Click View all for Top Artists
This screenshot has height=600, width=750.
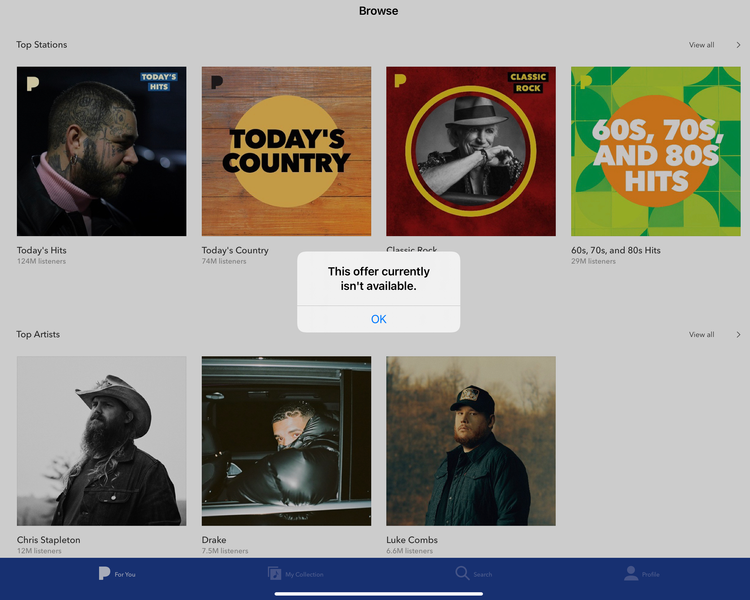(701, 334)
